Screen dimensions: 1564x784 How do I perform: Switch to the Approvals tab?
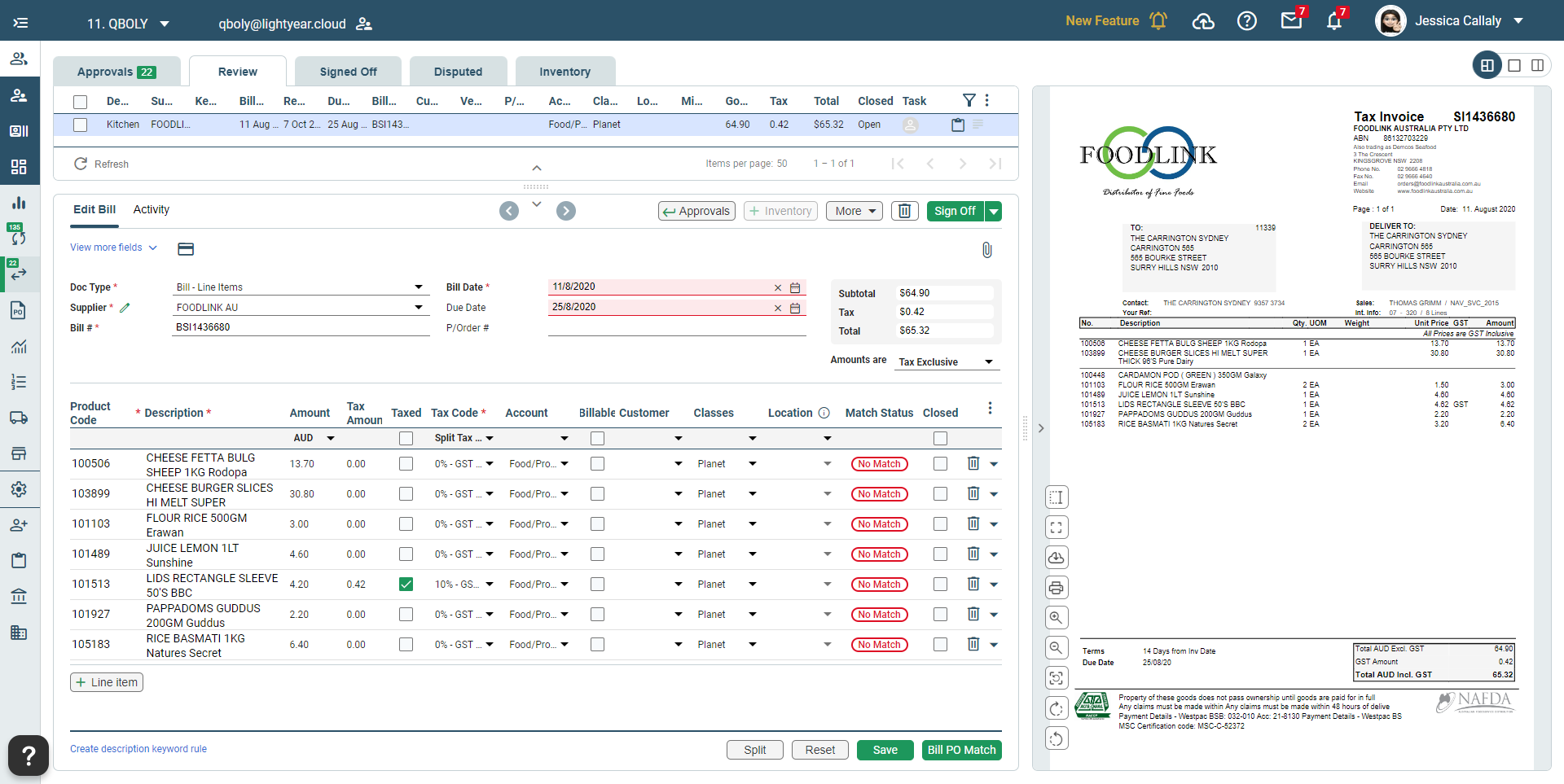point(116,72)
